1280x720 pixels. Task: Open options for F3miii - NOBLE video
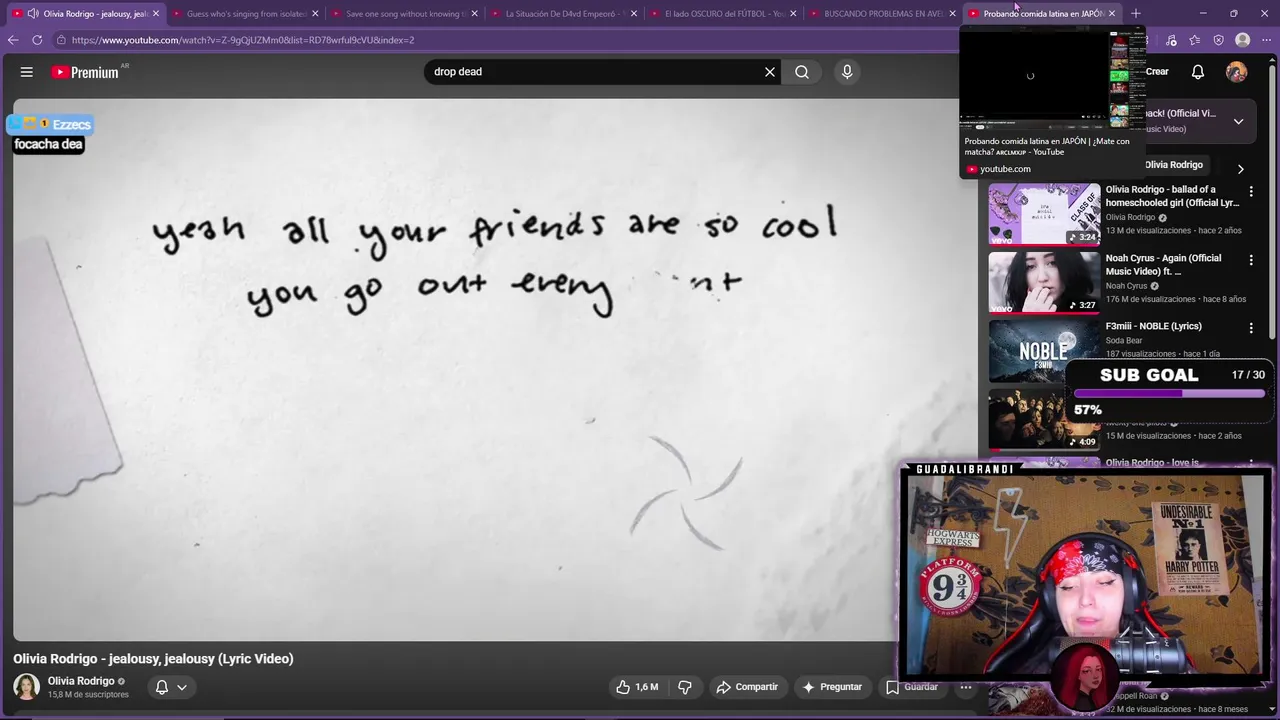(x=1250, y=328)
